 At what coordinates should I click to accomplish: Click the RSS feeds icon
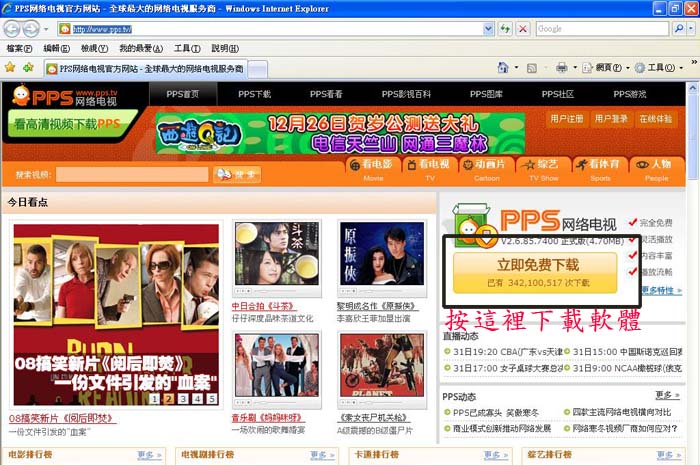coord(531,68)
